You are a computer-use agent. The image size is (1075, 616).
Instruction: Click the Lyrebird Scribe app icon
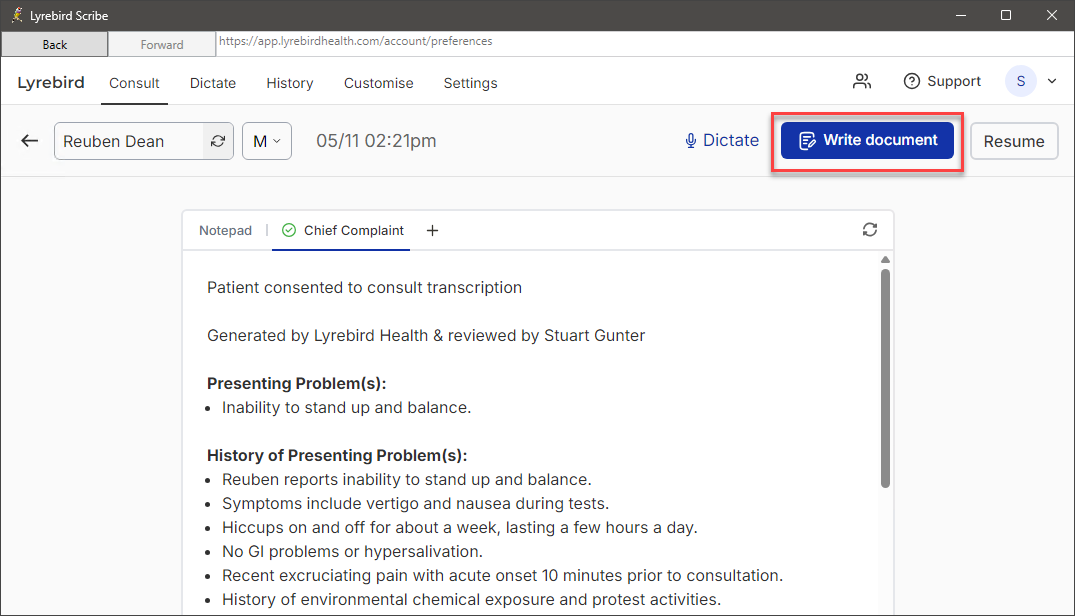(16, 15)
